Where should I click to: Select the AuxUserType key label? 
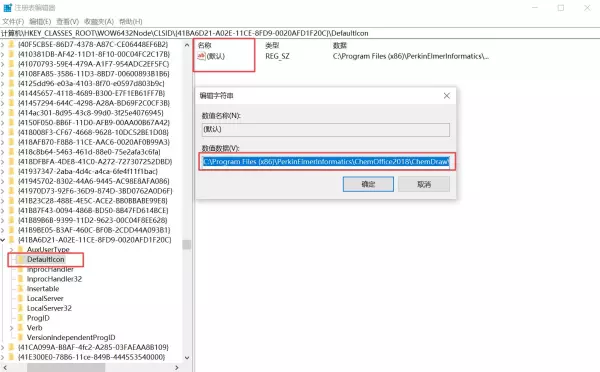pos(48,250)
